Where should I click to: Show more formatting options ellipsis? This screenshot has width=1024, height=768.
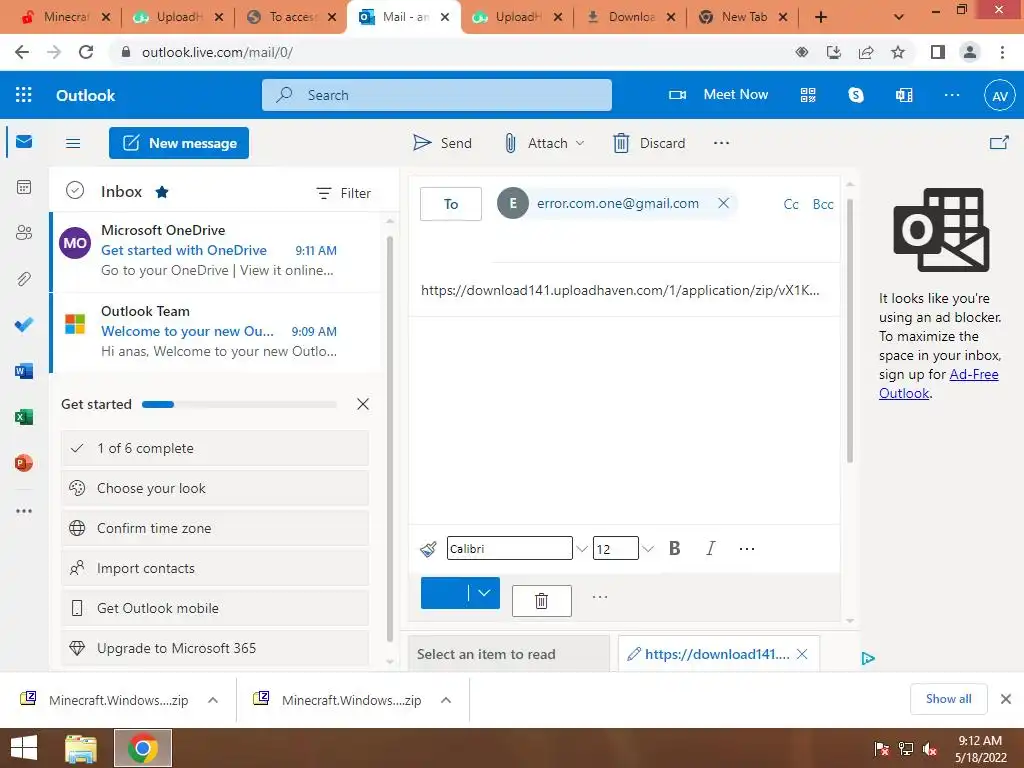tap(746, 549)
